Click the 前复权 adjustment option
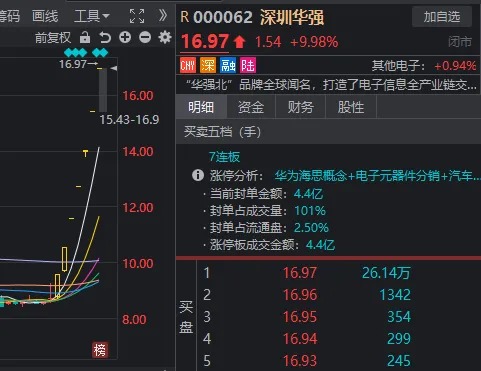481x371 pixels. pos(53,38)
